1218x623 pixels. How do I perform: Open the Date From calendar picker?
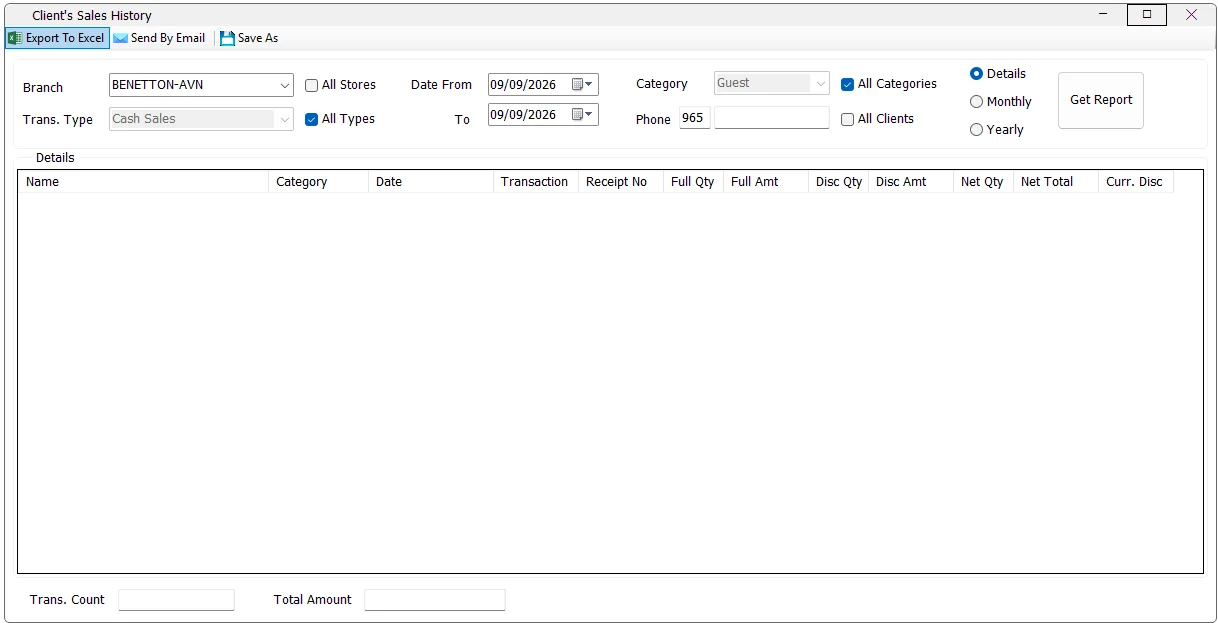click(x=583, y=85)
